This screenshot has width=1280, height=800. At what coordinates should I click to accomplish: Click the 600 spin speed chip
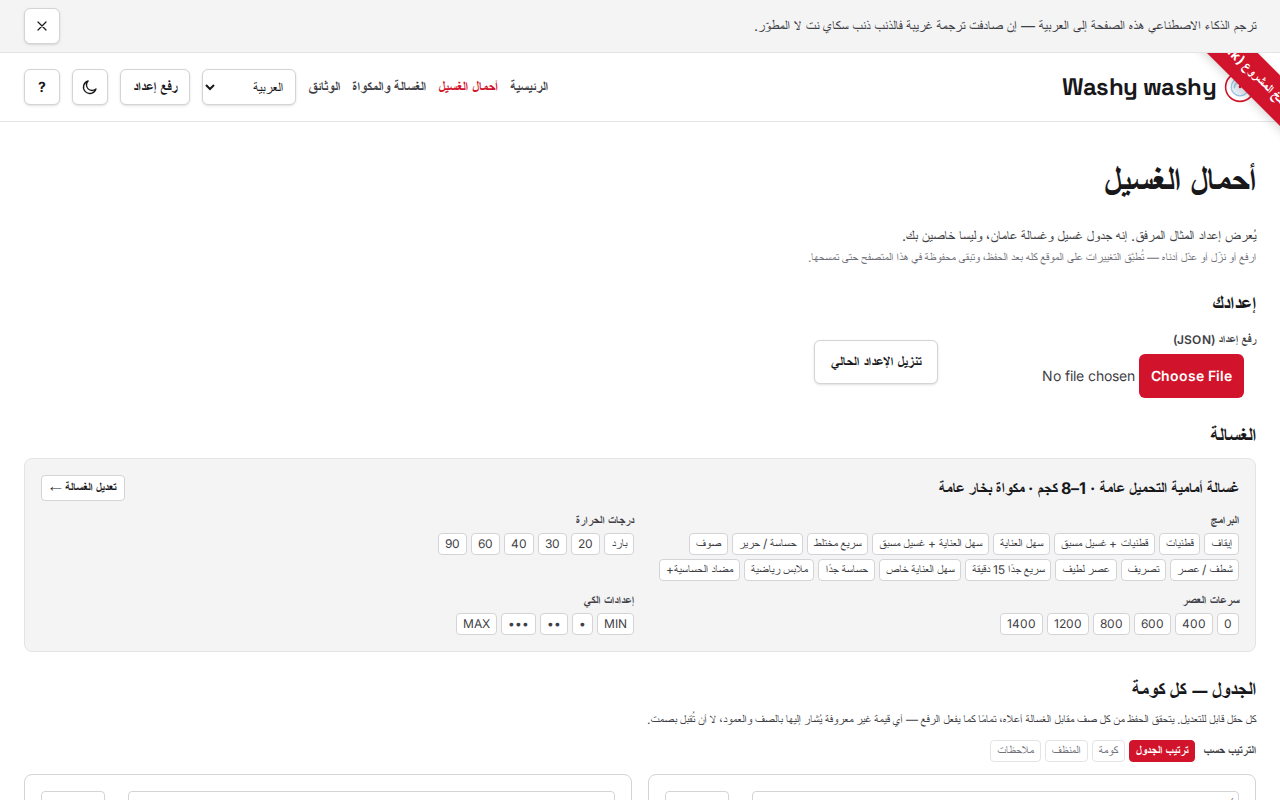[1152, 624]
